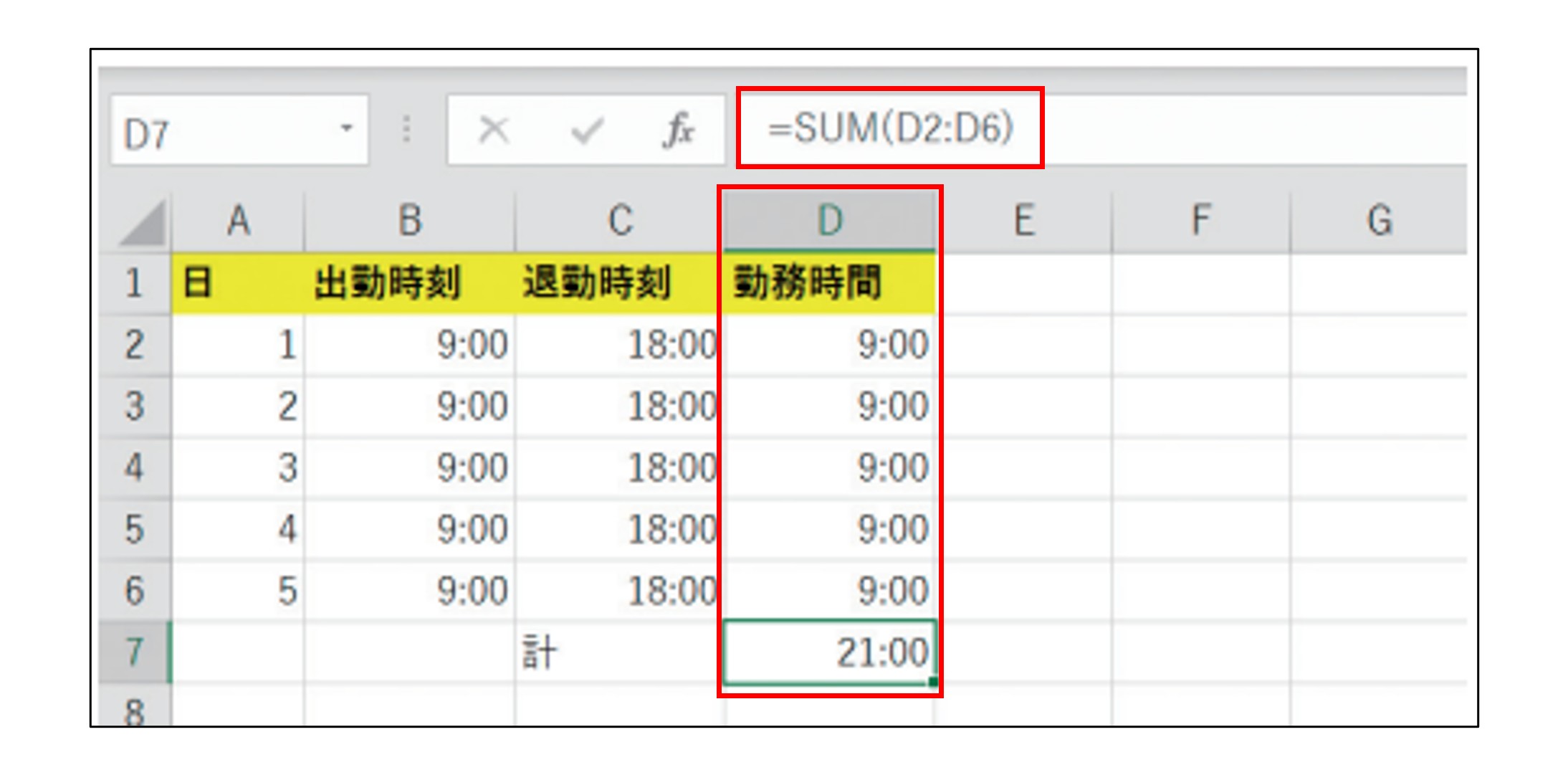1568x775 pixels.
Task: Click yellow header cell 勤務時間
Action: pos(829,282)
